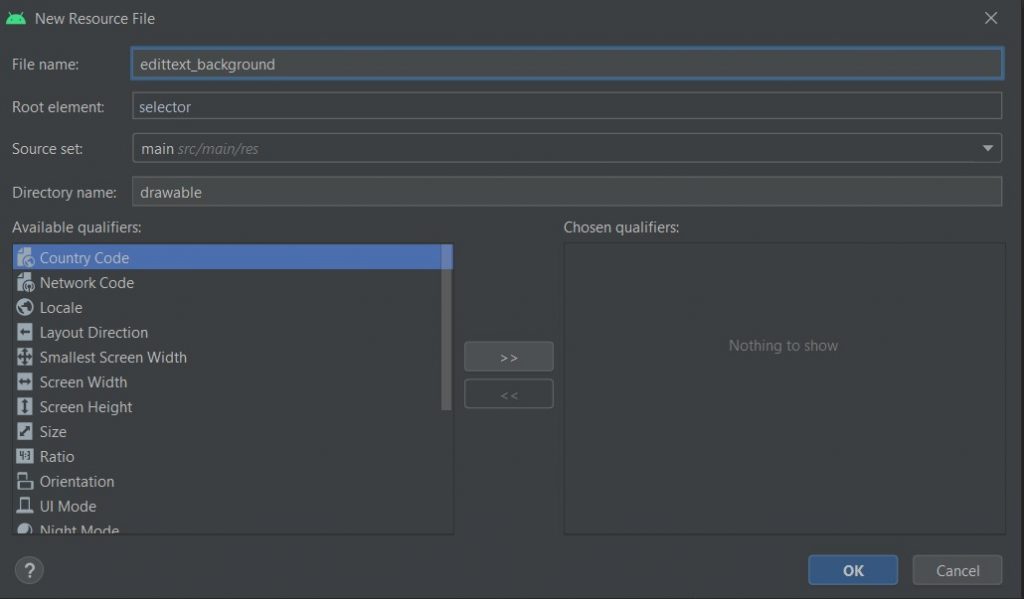Choose the Smallest Screen Width icon
Viewport: 1024px width, 599px height.
coord(25,357)
